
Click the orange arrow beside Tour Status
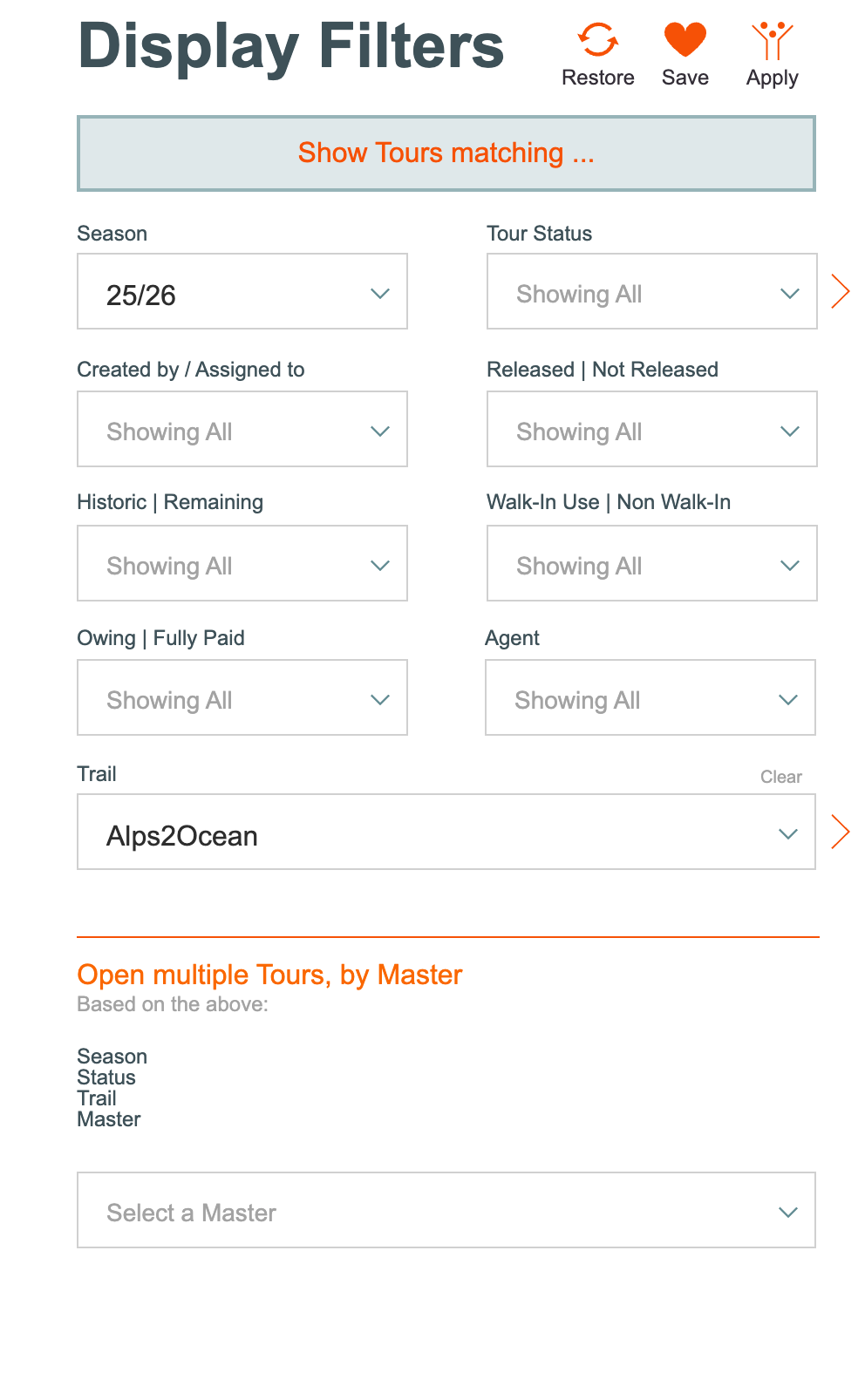point(840,291)
